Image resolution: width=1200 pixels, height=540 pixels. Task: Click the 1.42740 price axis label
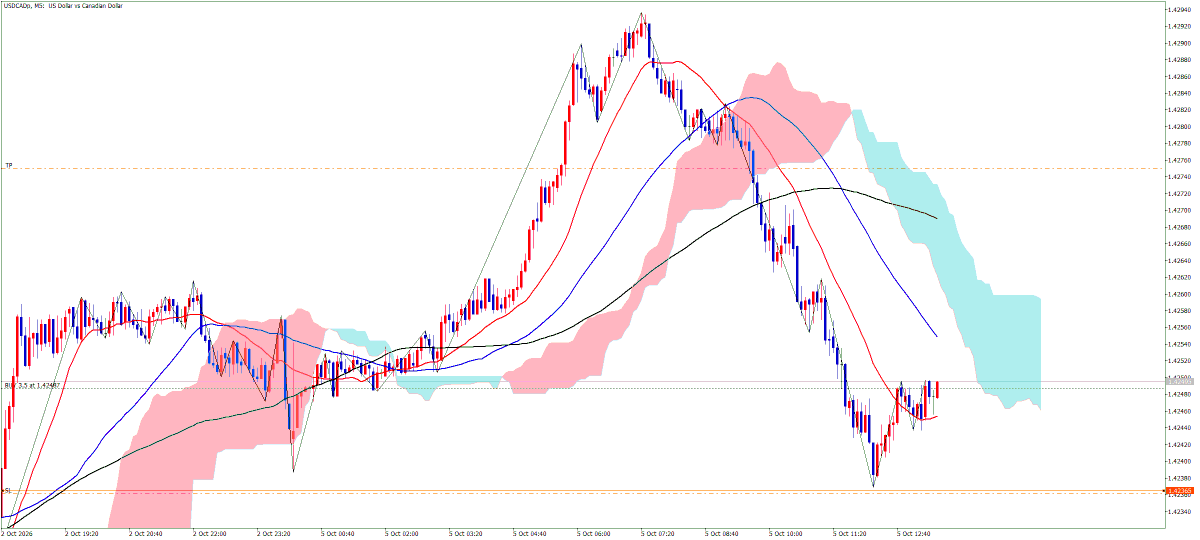point(1179,176)
